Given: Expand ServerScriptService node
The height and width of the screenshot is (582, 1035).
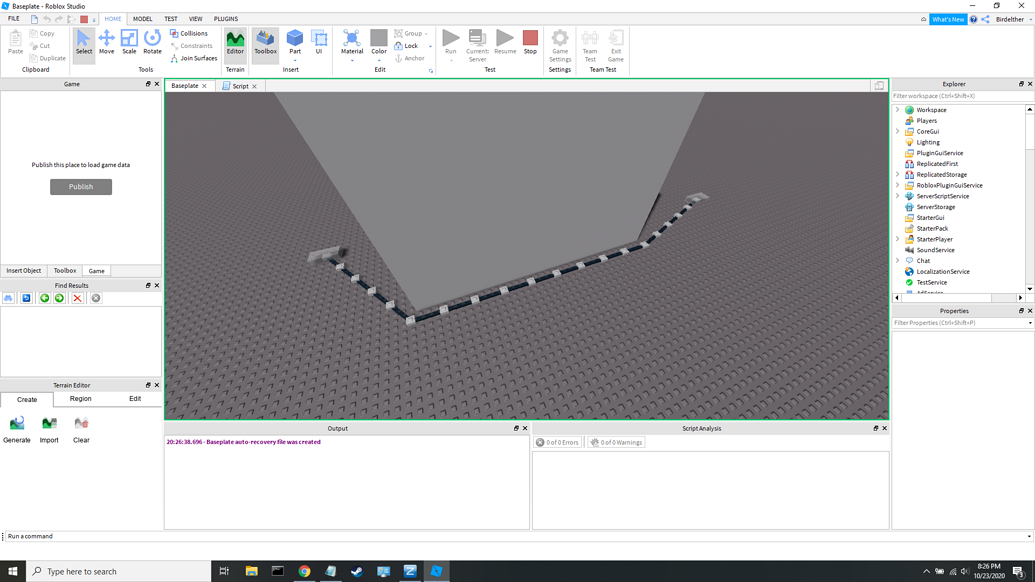Looking at the screenshot, I should (898, 196).
